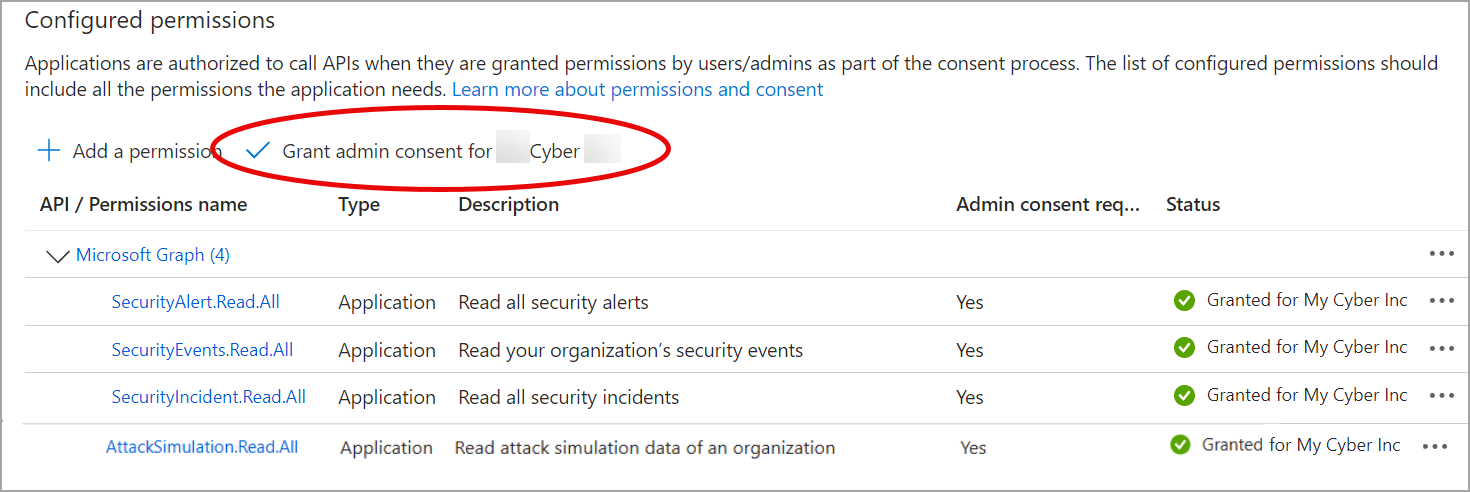Click the checkmark icon for Grant admin consent
This screenshot has height=492, width=1470.
point(258,151)
